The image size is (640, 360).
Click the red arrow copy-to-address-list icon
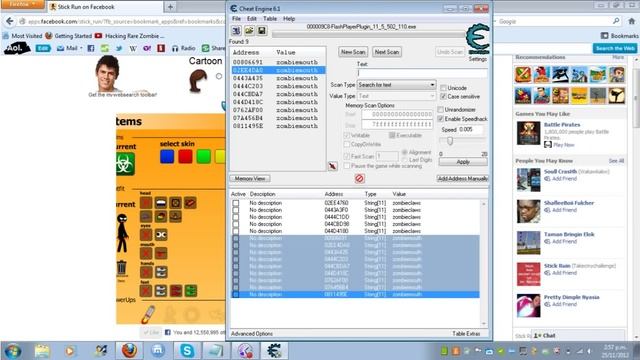(x=333, y=166)
